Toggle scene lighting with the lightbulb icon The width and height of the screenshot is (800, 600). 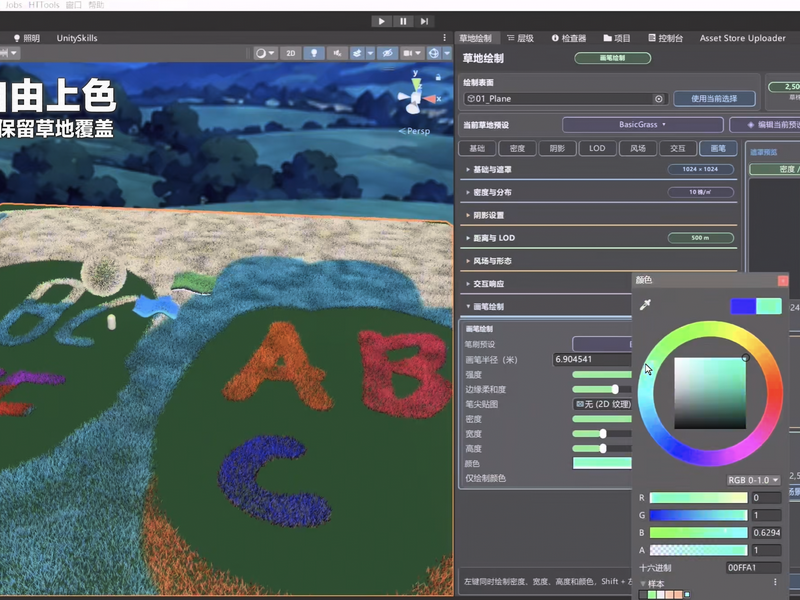[314, 53]
